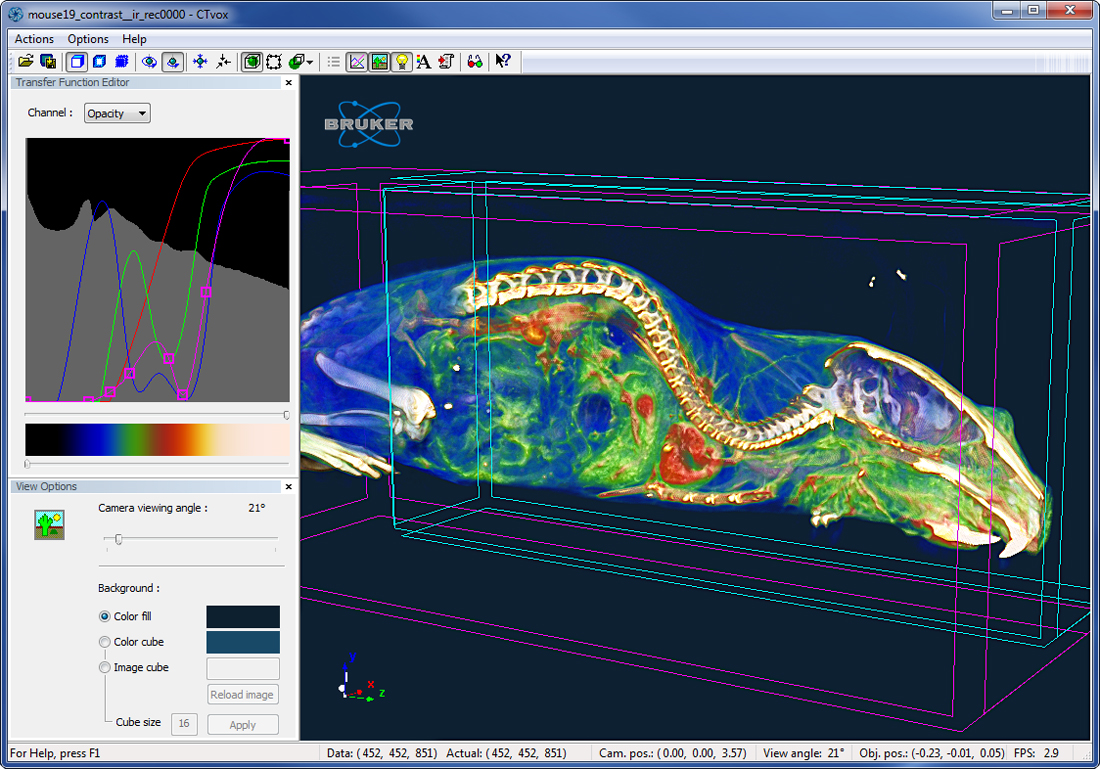Screen dimensions: 1100x769
Task: Choose the Color cube background option
Action: point(104,642)
